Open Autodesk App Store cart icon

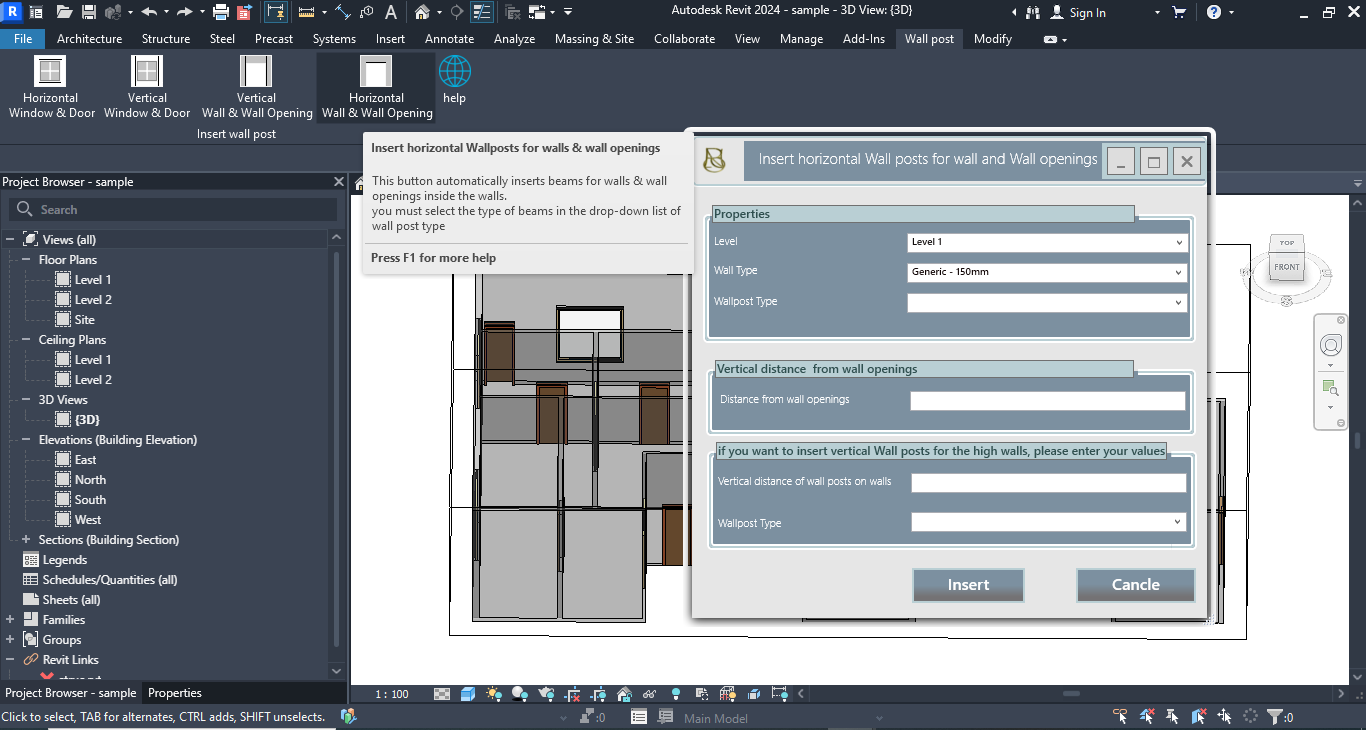click(x=1179, y=12)
